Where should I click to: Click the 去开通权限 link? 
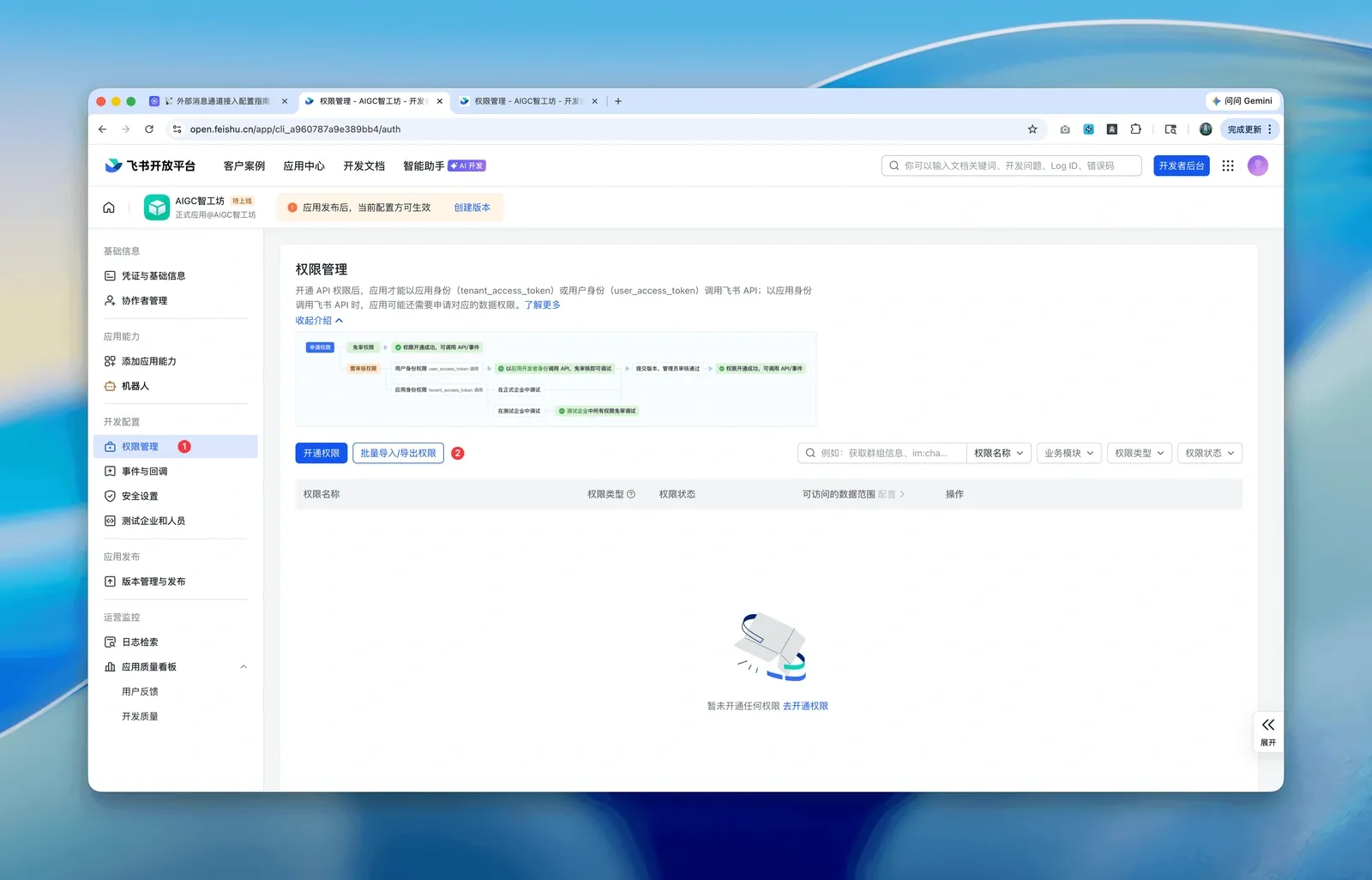[x=805, y=706]
